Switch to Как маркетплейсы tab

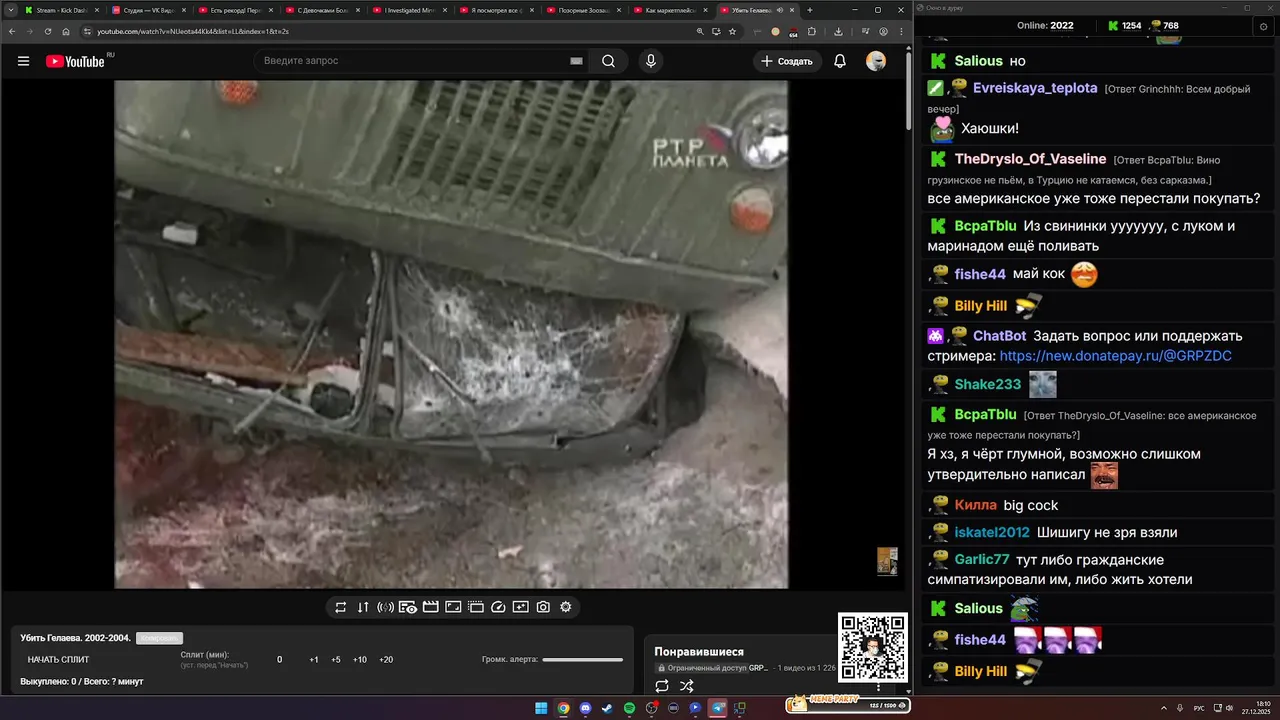coord(671,10)
